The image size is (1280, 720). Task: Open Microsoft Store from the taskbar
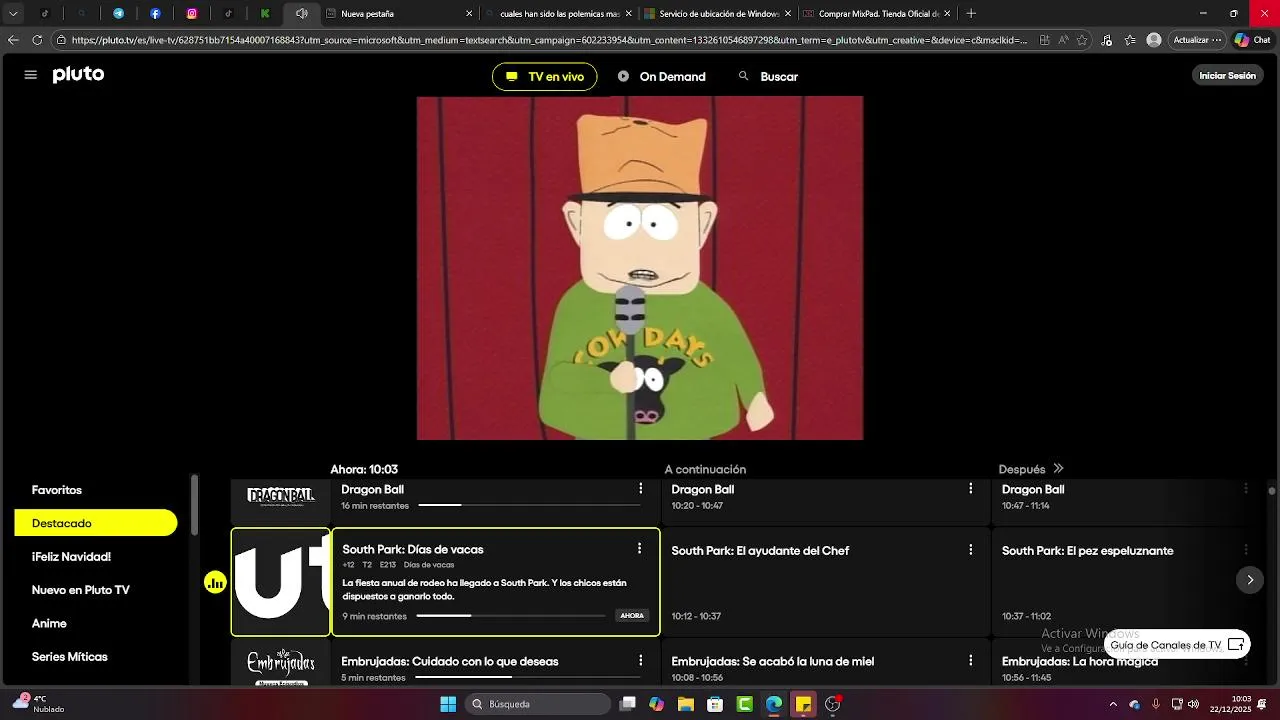click(x=715, y=704)
